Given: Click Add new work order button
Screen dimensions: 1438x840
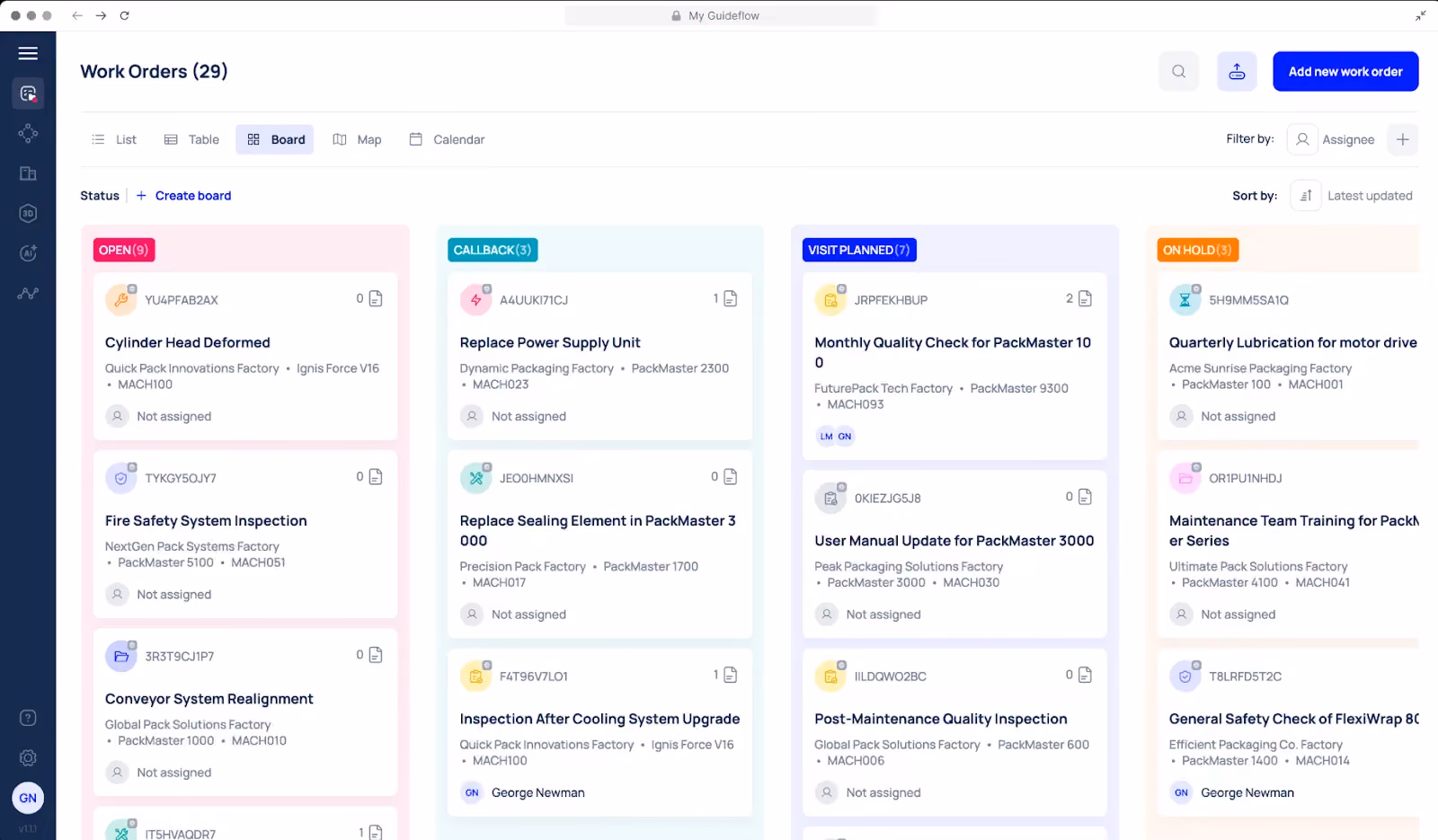Looking at the screenshot, I should 1345,72.
